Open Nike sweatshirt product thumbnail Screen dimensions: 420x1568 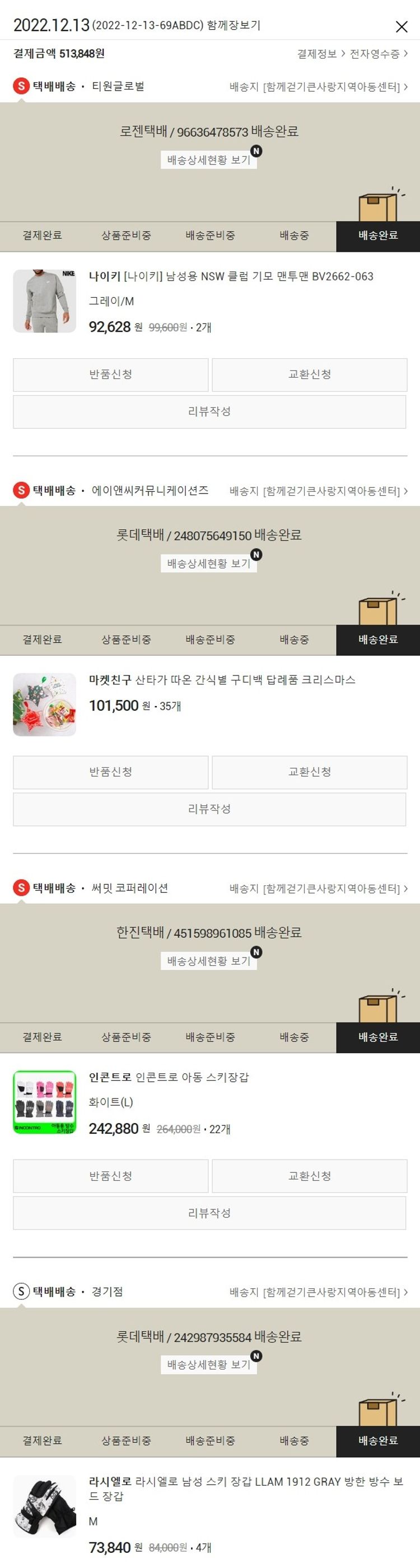(x=44, y=301)
